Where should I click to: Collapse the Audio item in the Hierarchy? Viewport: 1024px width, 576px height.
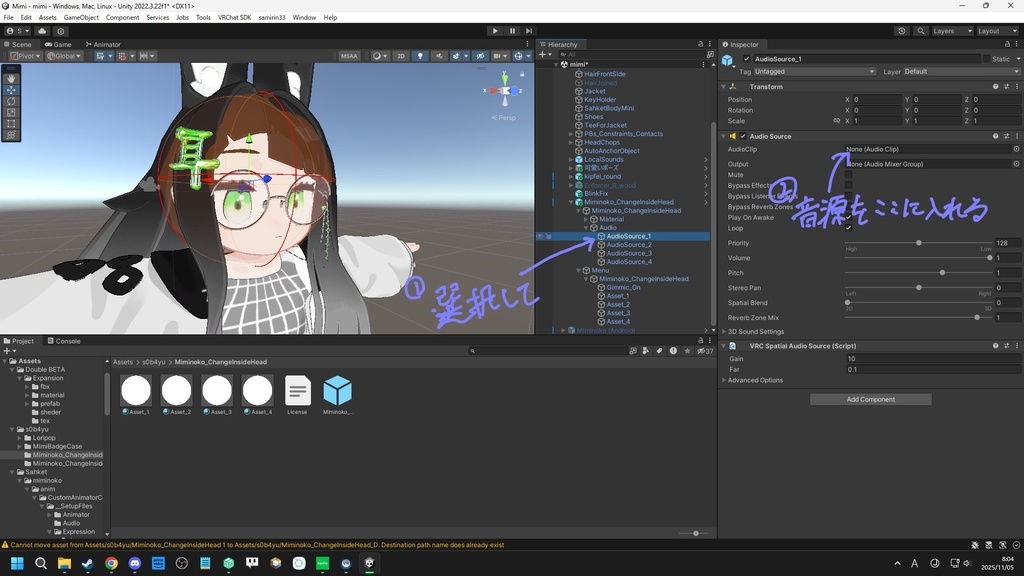(x=588, y=227)
